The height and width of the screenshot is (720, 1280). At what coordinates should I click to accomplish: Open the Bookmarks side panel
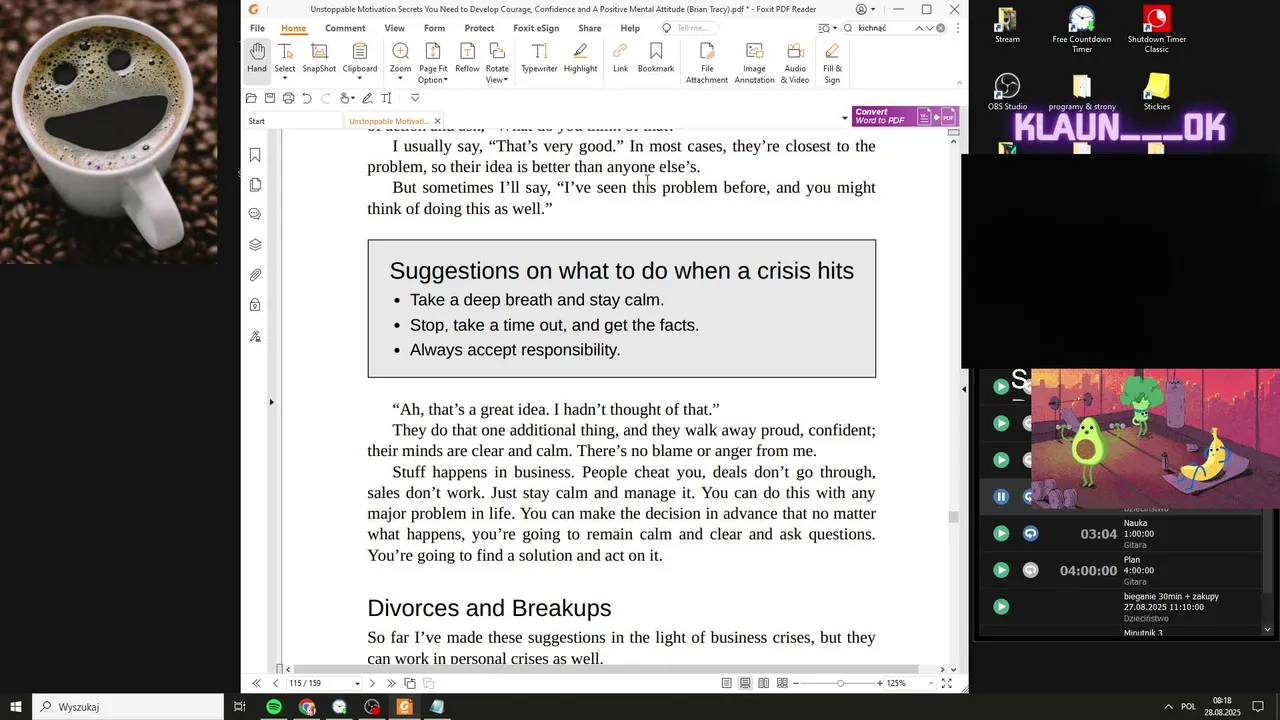[255, 155]
